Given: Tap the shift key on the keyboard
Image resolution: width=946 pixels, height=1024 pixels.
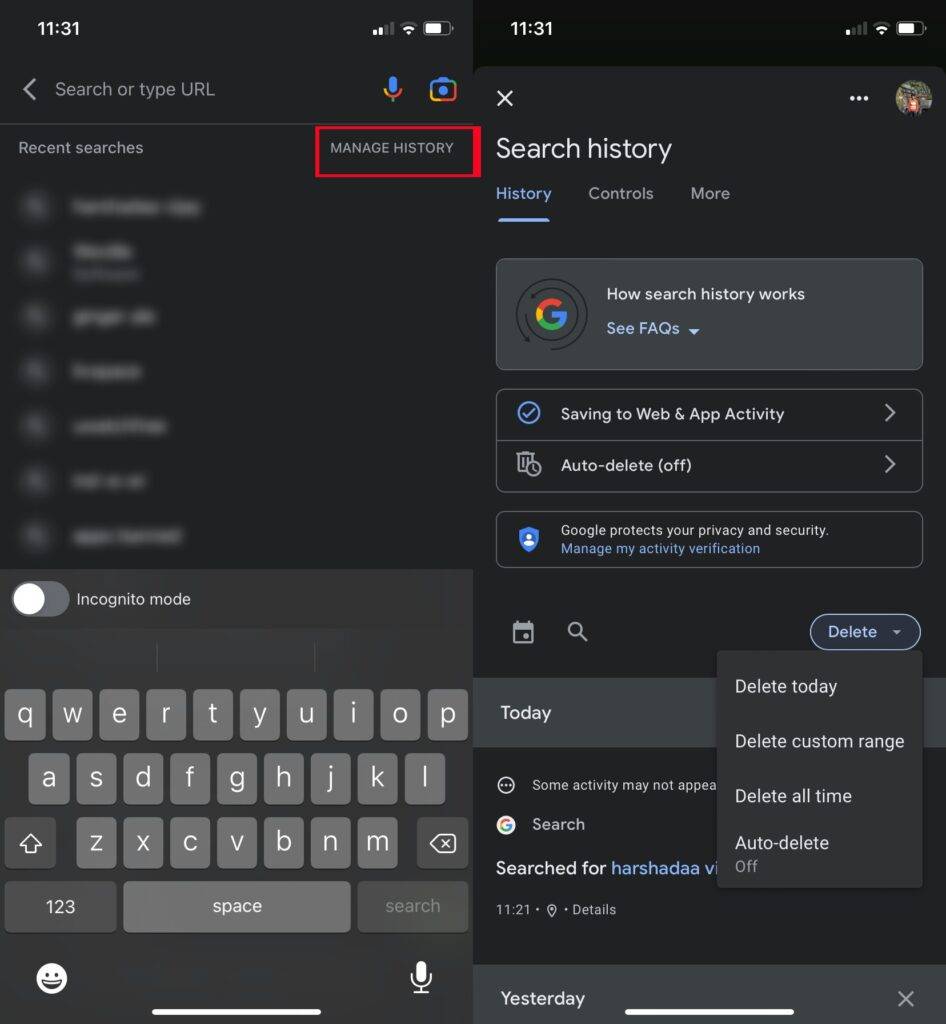Looking at the screenshot, I should pyautogui.click(x=30, y=843).
